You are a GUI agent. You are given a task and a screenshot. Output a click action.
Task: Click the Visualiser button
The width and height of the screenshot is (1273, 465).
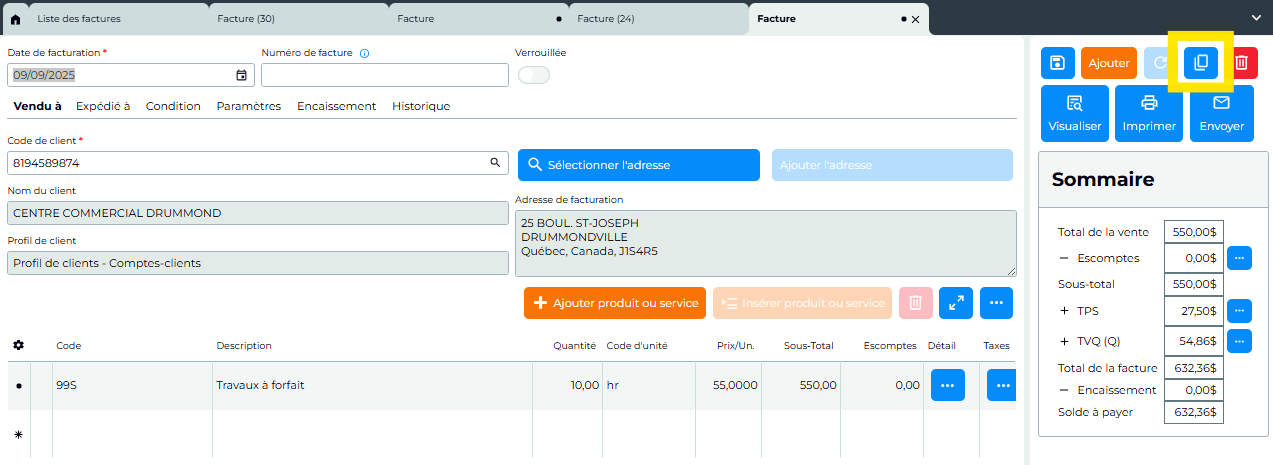pos(1075,113)
